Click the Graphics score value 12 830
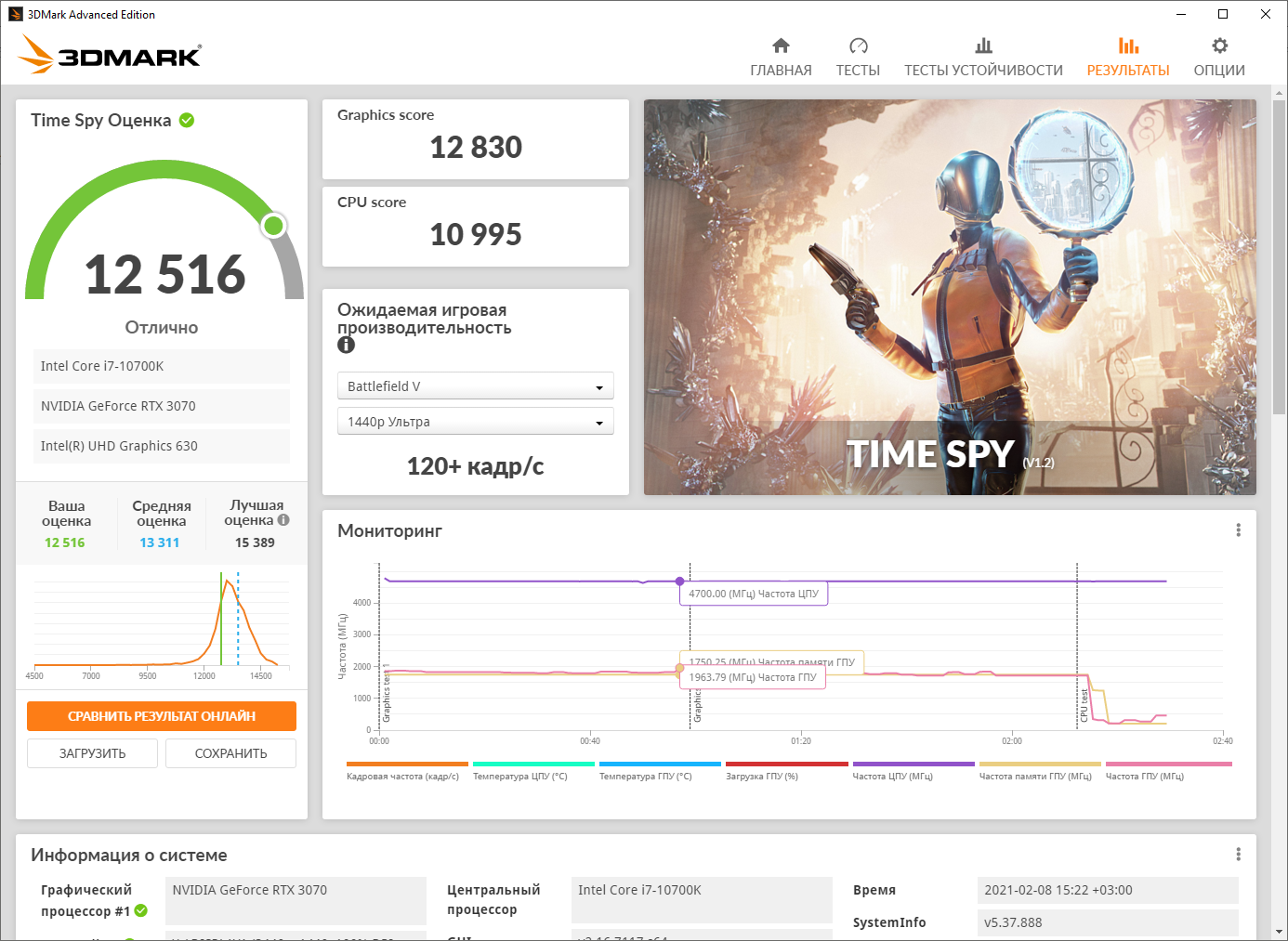Viewport: 1288px width, 941px height. pos(476,147)
